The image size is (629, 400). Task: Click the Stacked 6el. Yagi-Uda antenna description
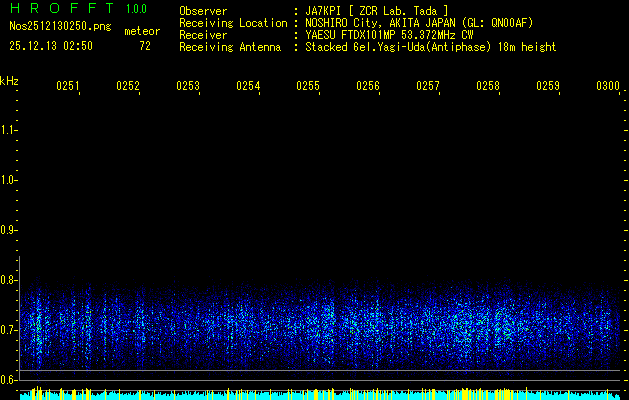coord(430,47)
